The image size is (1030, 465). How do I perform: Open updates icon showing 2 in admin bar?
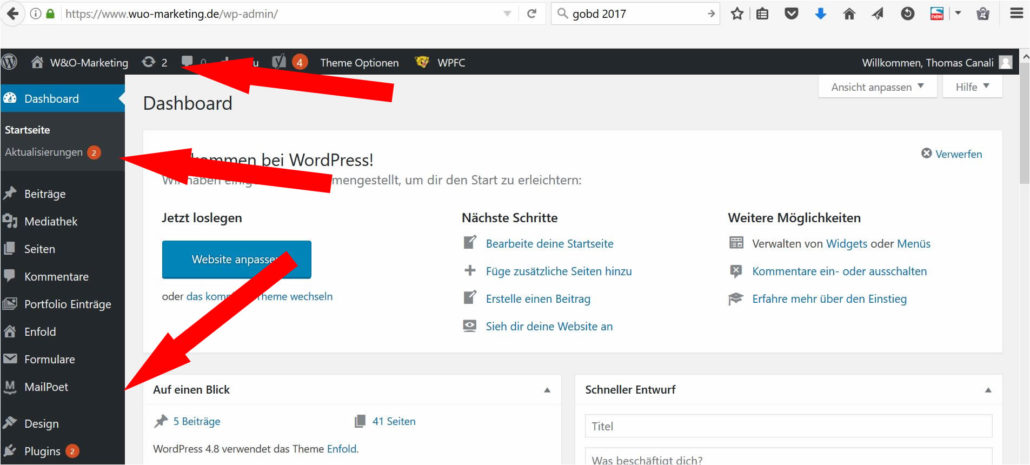[x=154, y=62]
